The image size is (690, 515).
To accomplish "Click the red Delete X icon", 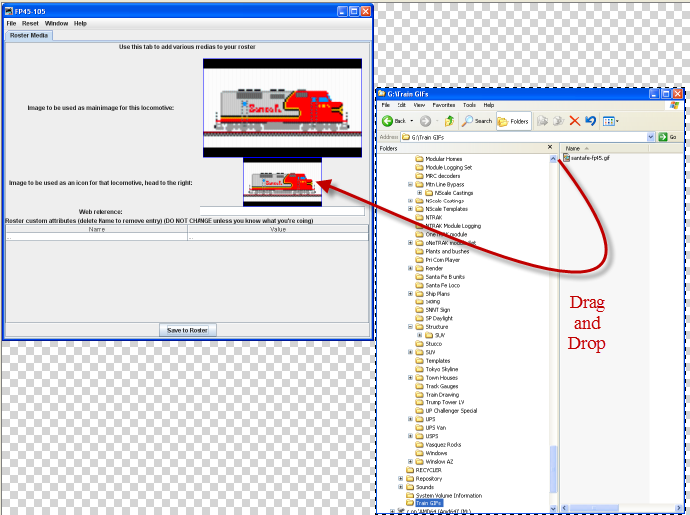I will (x=574, y=121).
